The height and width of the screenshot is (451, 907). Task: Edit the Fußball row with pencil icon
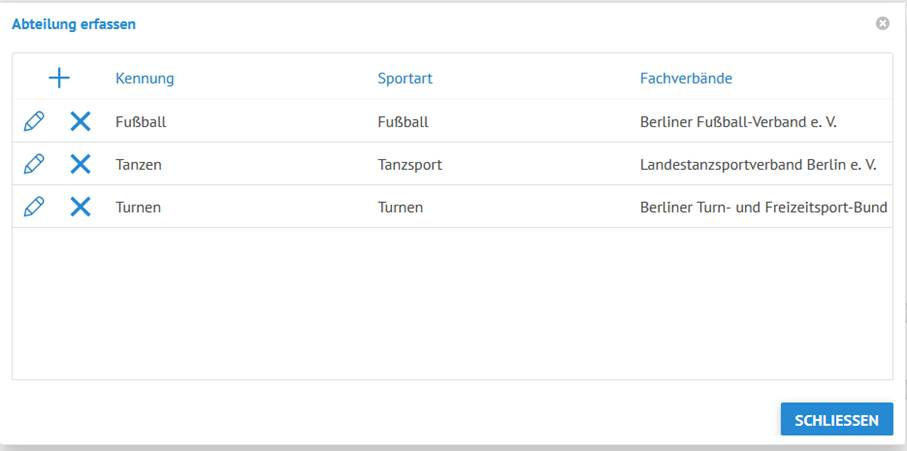point(34,121)
